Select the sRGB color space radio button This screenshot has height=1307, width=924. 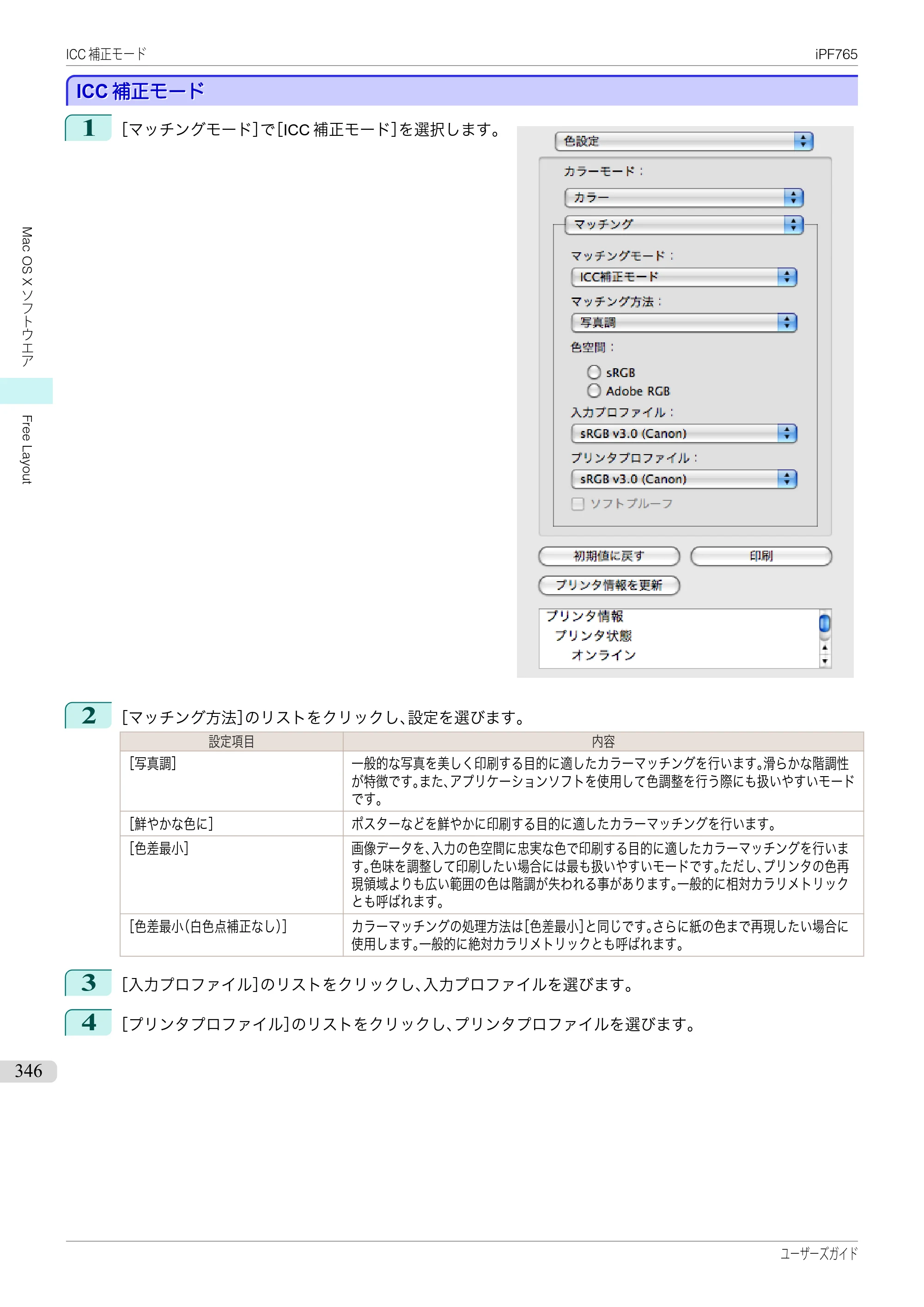click(x=594, y=372)
